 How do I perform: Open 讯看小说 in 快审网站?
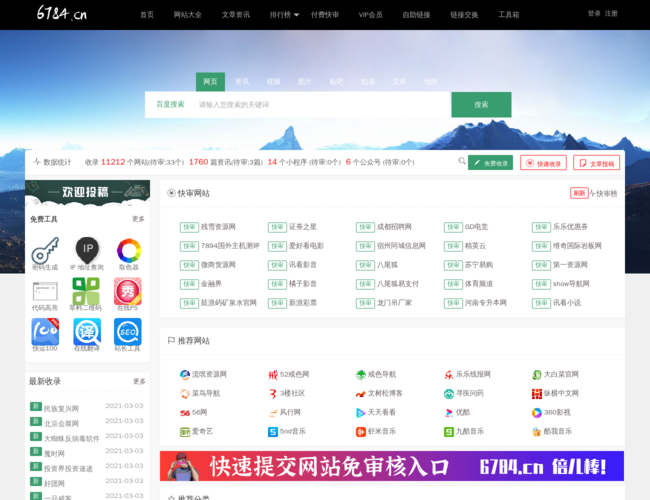point(566,303)
